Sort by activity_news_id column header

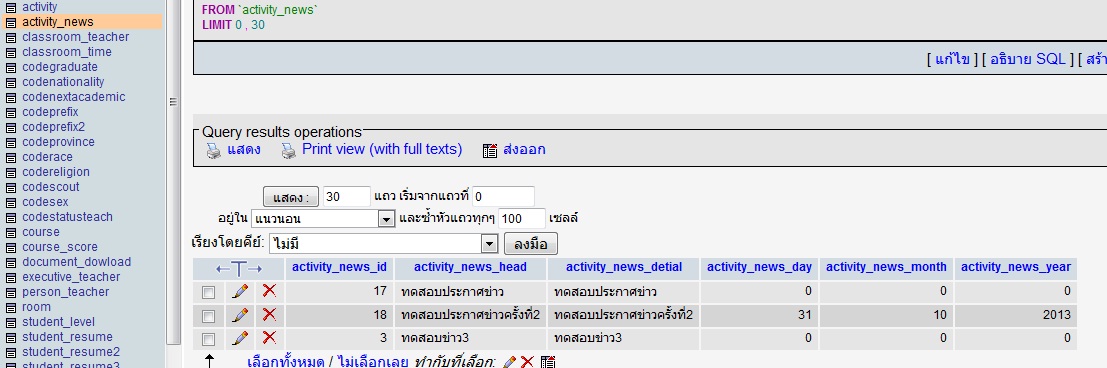(340, 267)
